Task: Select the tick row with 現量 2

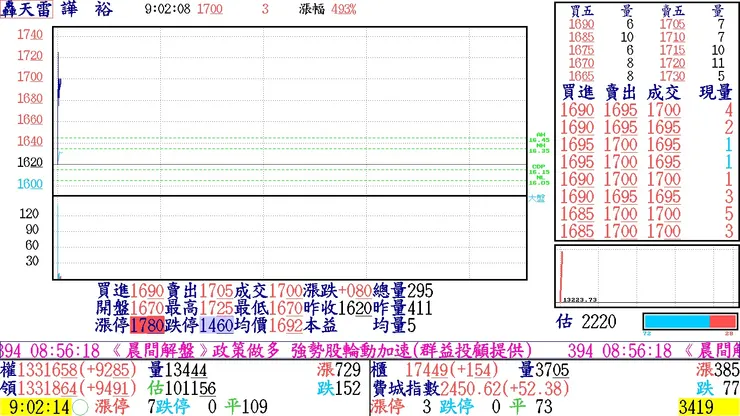Action: pyautogui.click(x=646, y=127)
